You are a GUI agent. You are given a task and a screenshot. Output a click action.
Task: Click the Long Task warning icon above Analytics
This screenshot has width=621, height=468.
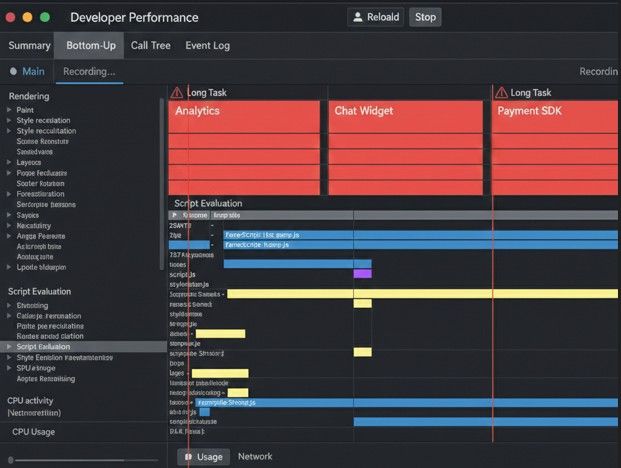(176, 92)
